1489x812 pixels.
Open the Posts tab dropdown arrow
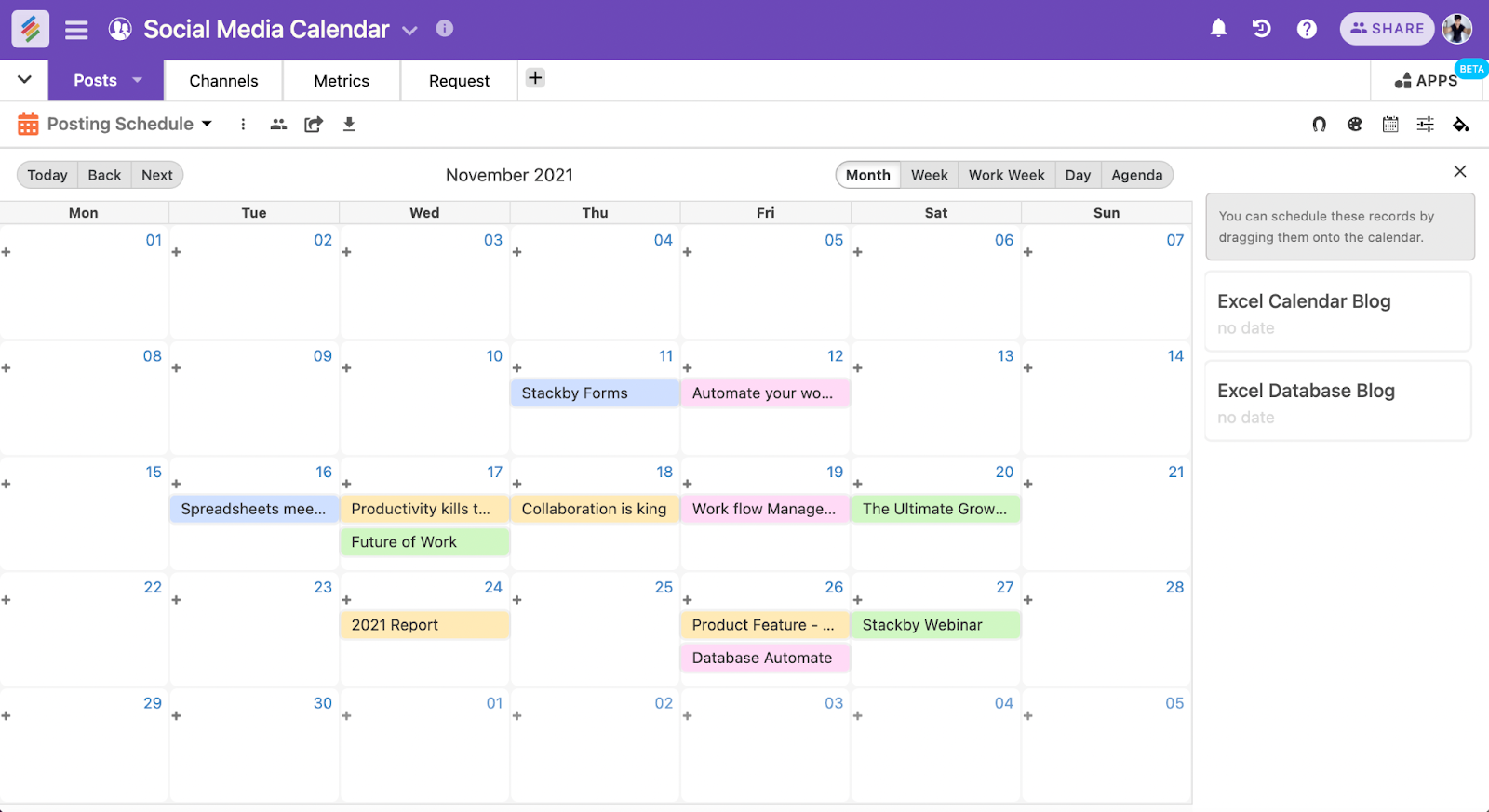click(138, 80)
